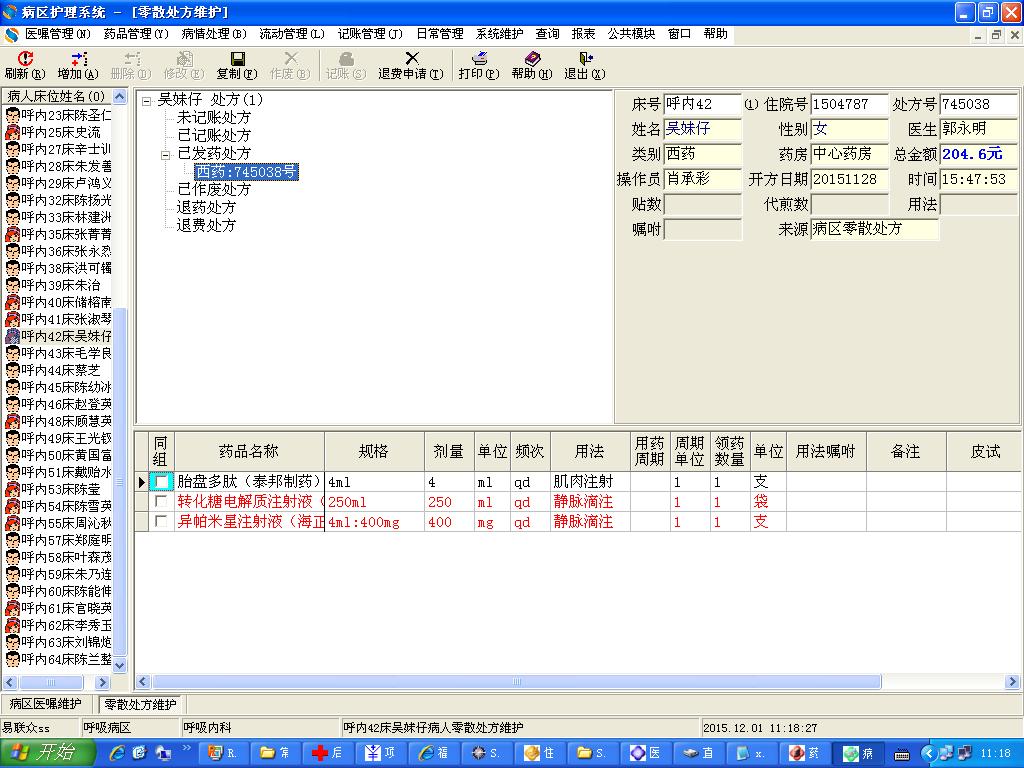Select 已记账处方 tree item
Viewport: 1024px width, 768px height.
214,135
